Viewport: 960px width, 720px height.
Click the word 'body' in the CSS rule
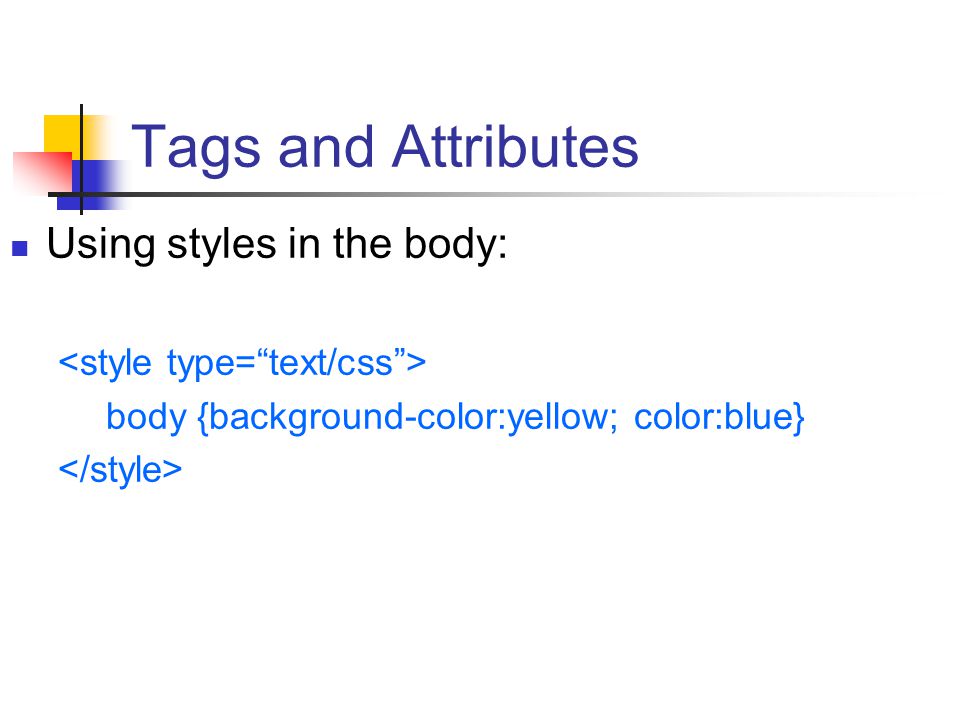pyautogui.click(x=146, y=418)
